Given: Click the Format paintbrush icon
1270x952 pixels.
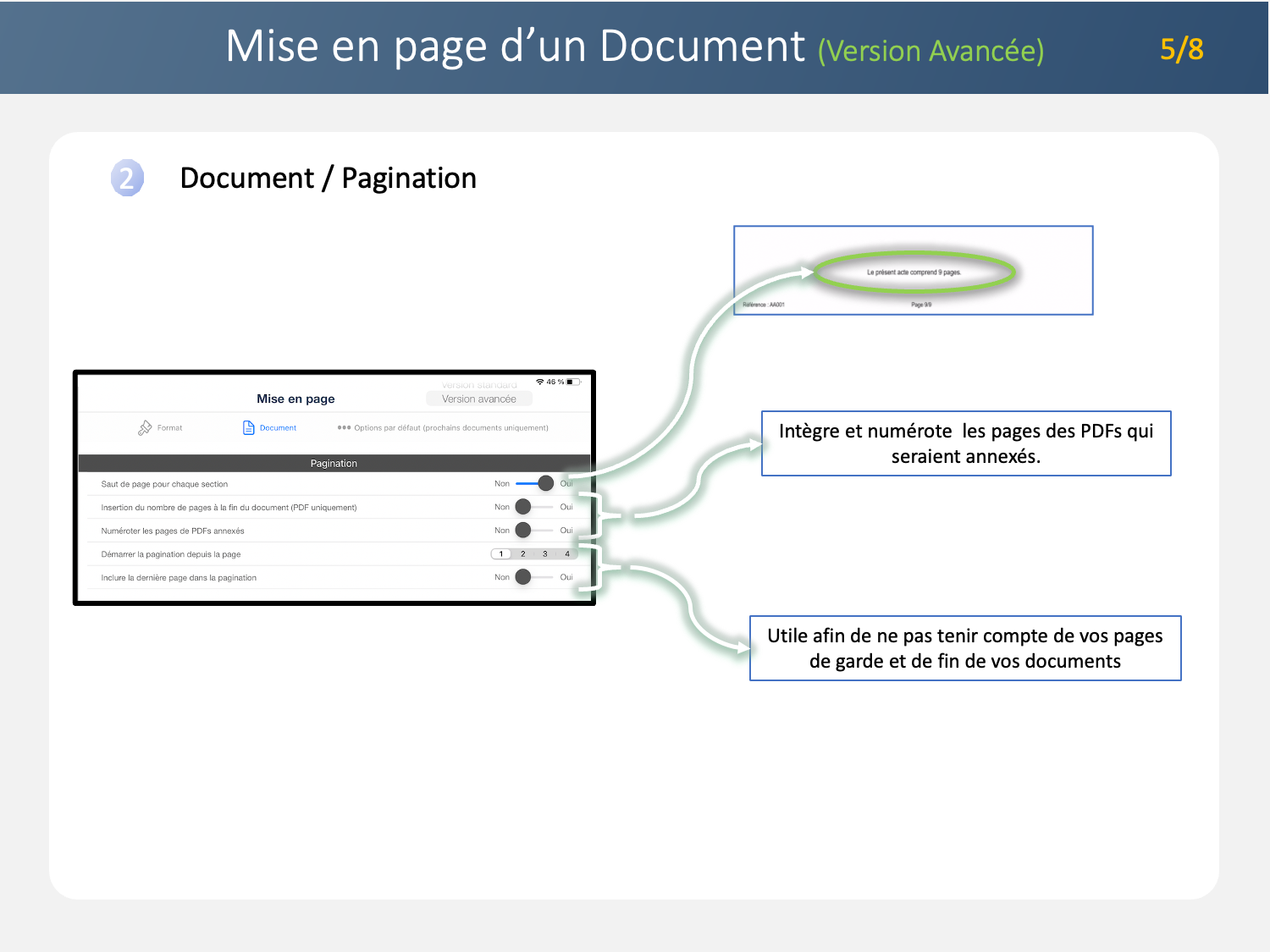Looking at the screenshot, I should (145, 428).
